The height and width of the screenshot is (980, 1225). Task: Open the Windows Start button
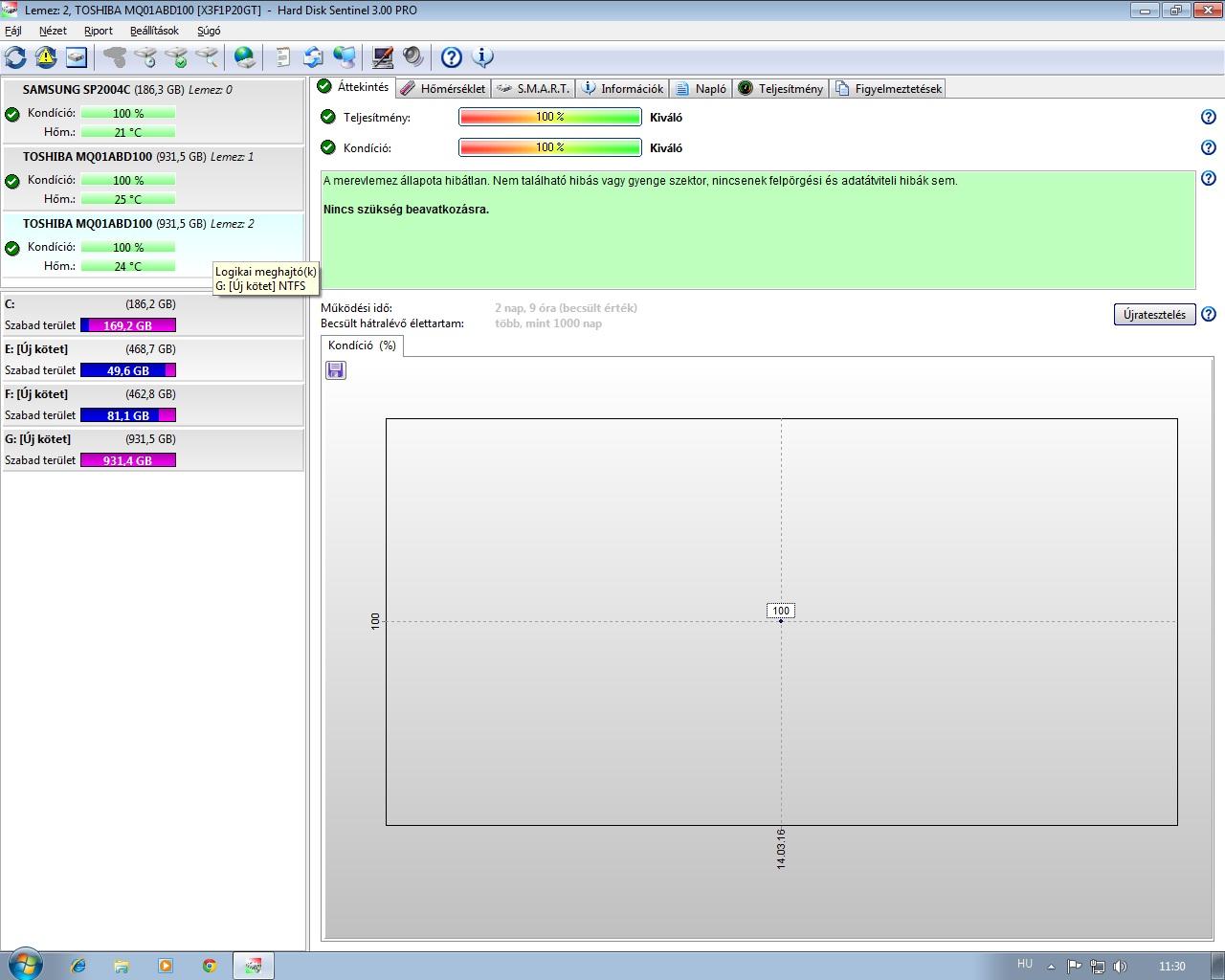[24, 965]
